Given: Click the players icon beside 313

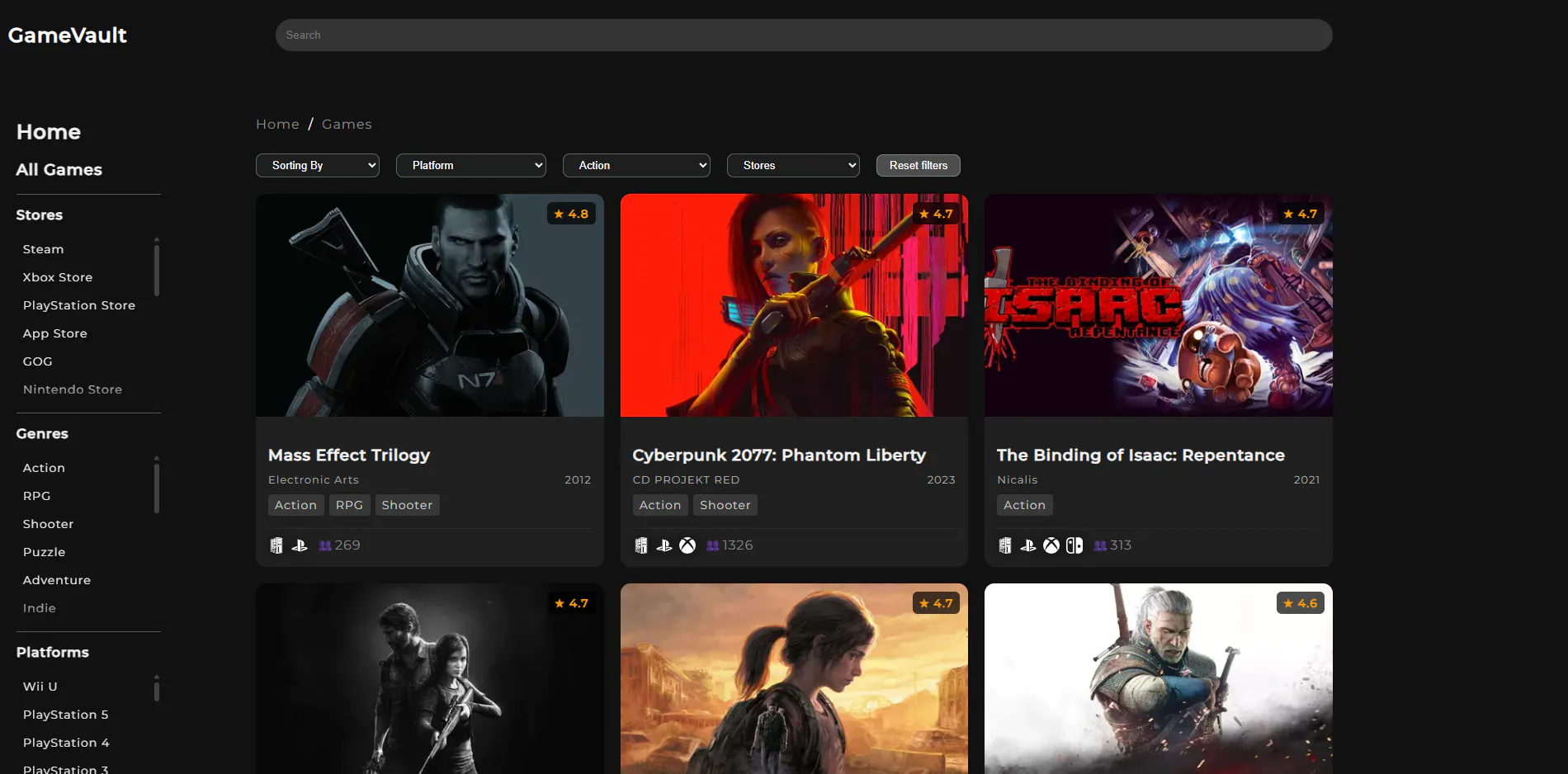Looking at the screenshot, I should [1100, 545].
